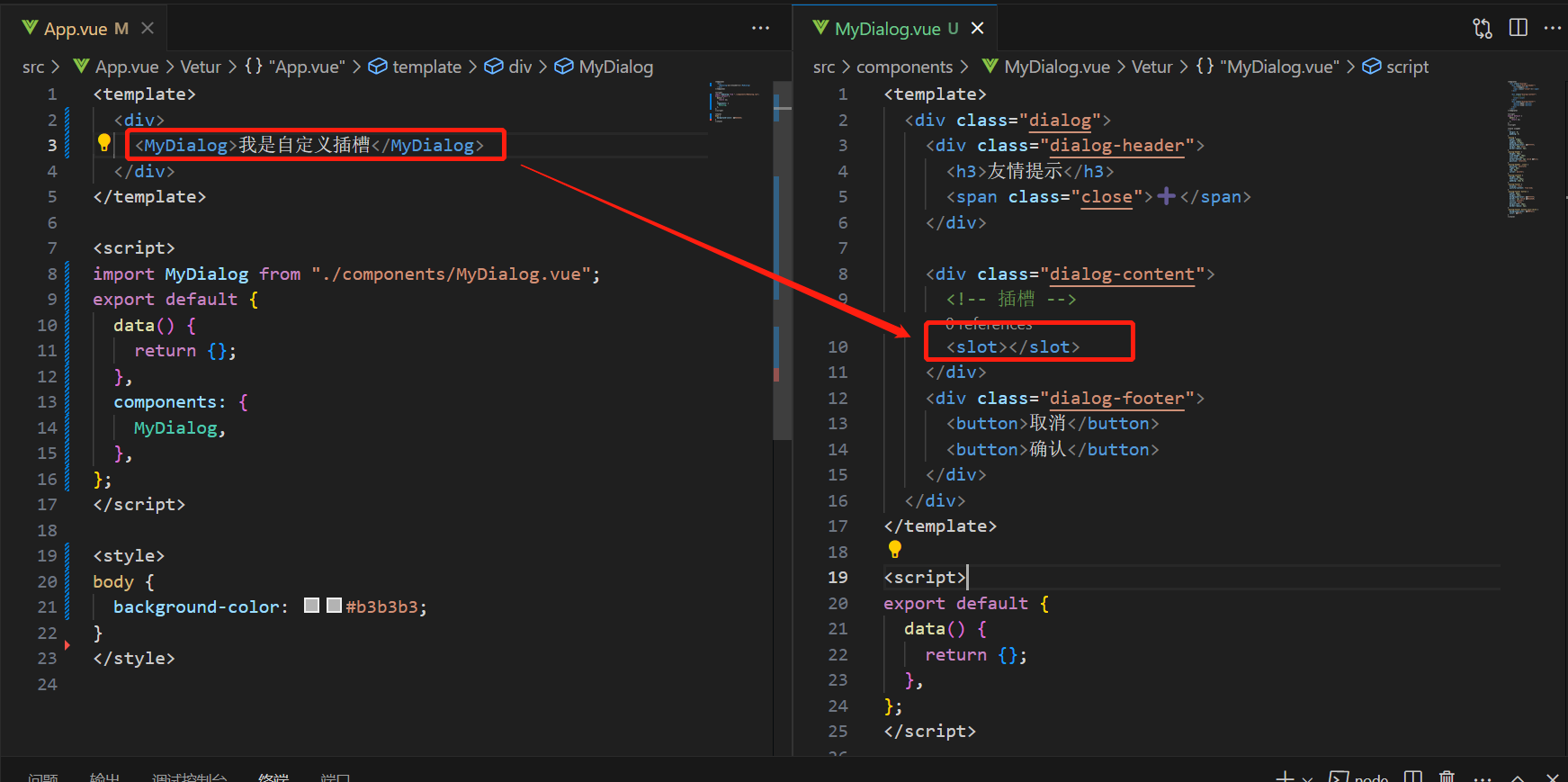This screenshot has width=1568, height=782.
Task: Split the right editor group
Action: [1519, 28]
